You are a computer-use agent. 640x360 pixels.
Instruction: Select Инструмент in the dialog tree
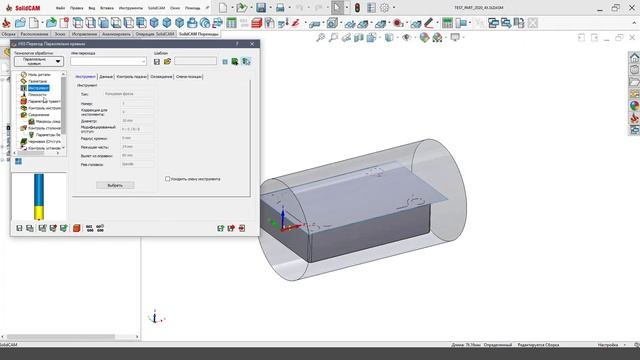(x=38, y=88)
